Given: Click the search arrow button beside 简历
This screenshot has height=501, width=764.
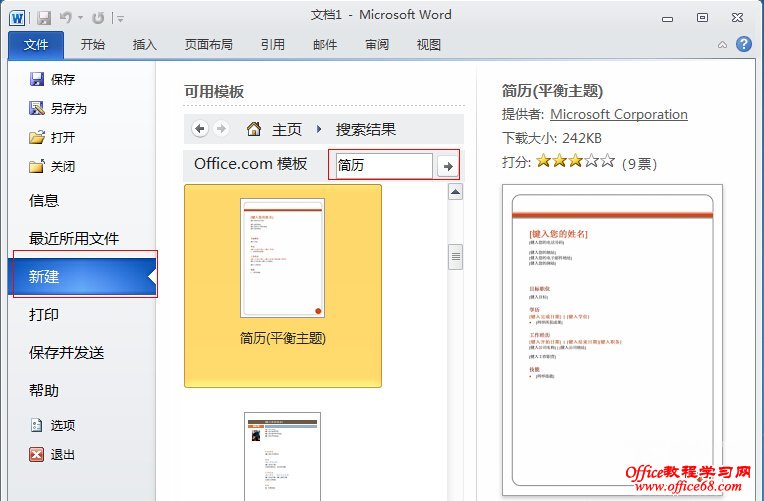Looking at the screenshot, I should tap(448, 166).
